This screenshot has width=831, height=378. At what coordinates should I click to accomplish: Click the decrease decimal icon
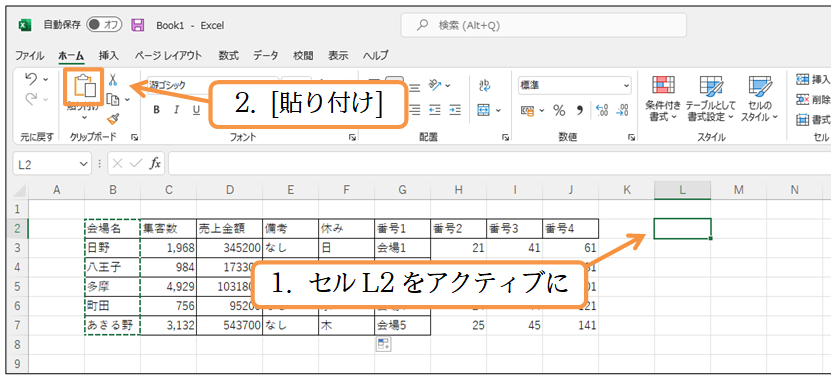click(x=623, y=110)
